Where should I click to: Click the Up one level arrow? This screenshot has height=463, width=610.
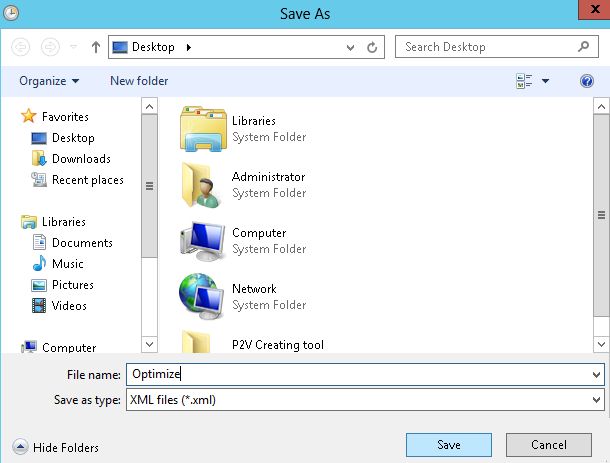(x=96, y=47)
